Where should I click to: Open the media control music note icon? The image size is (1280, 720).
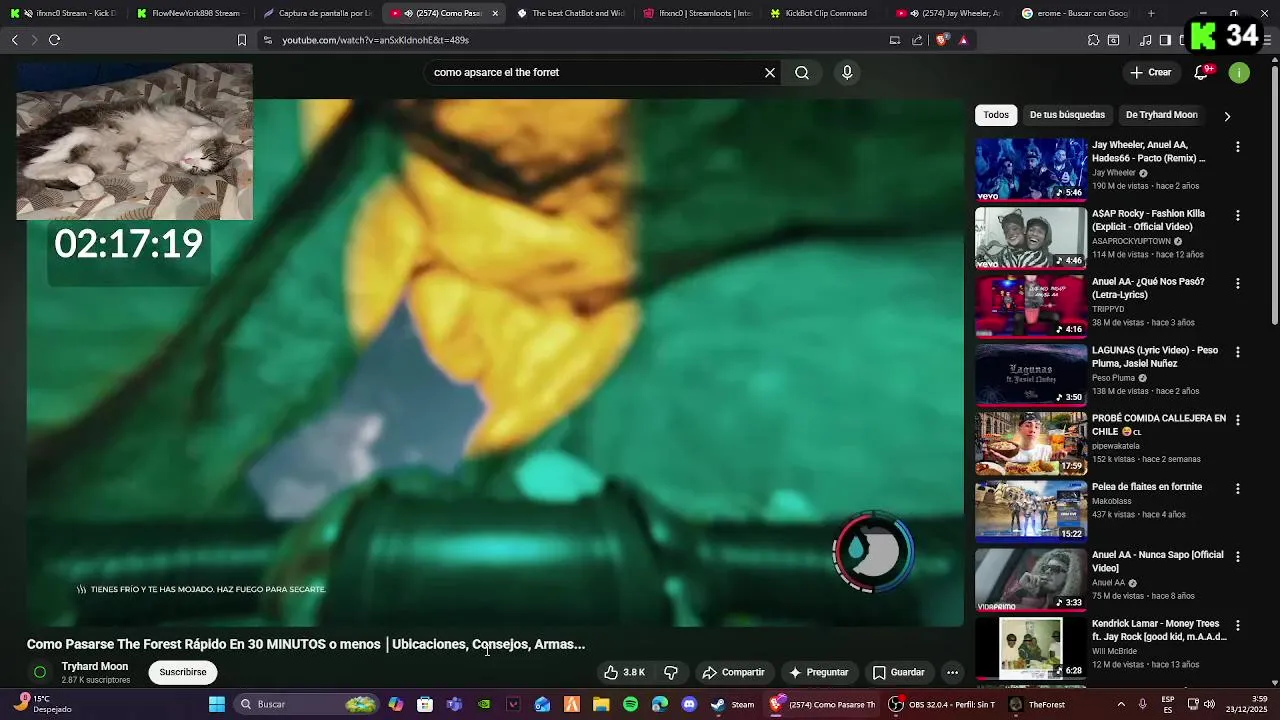point(1146,40)
